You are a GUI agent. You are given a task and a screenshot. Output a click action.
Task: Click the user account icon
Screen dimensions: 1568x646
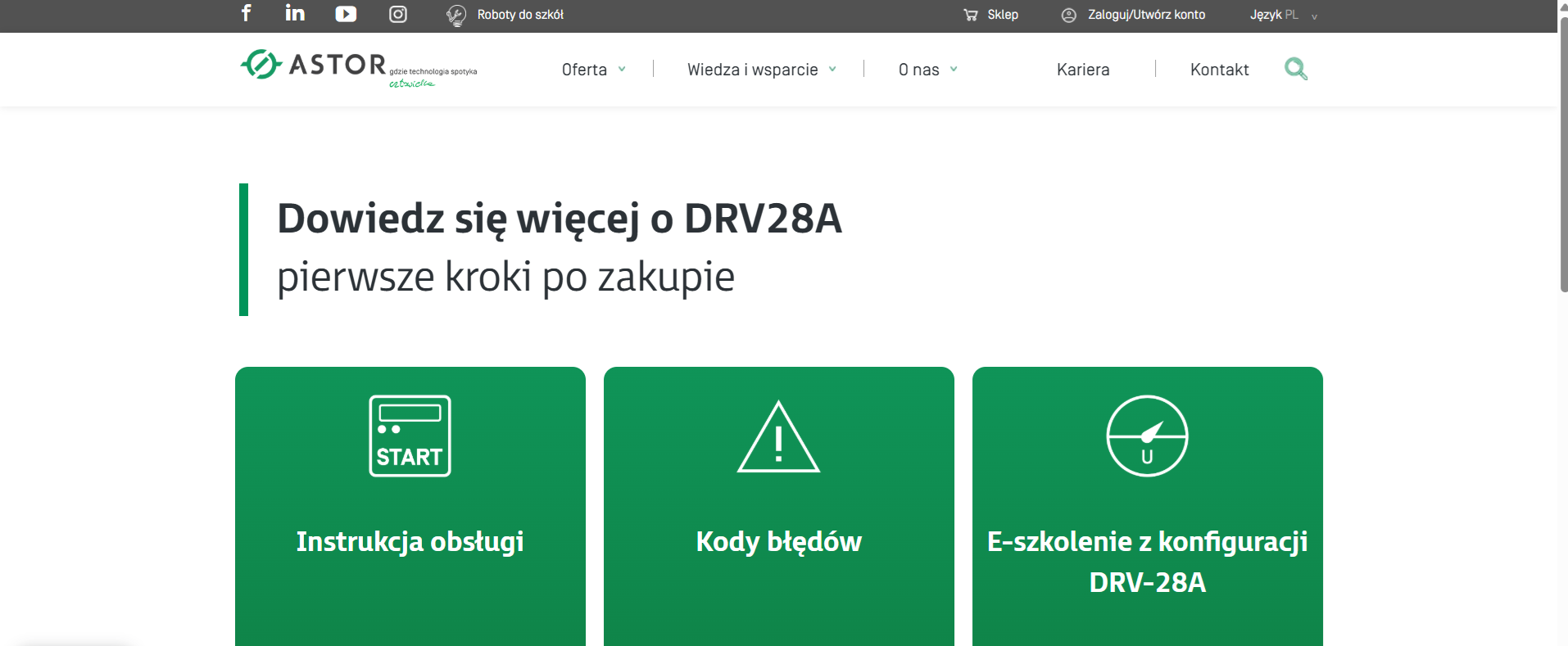(x=1069, y=15)
